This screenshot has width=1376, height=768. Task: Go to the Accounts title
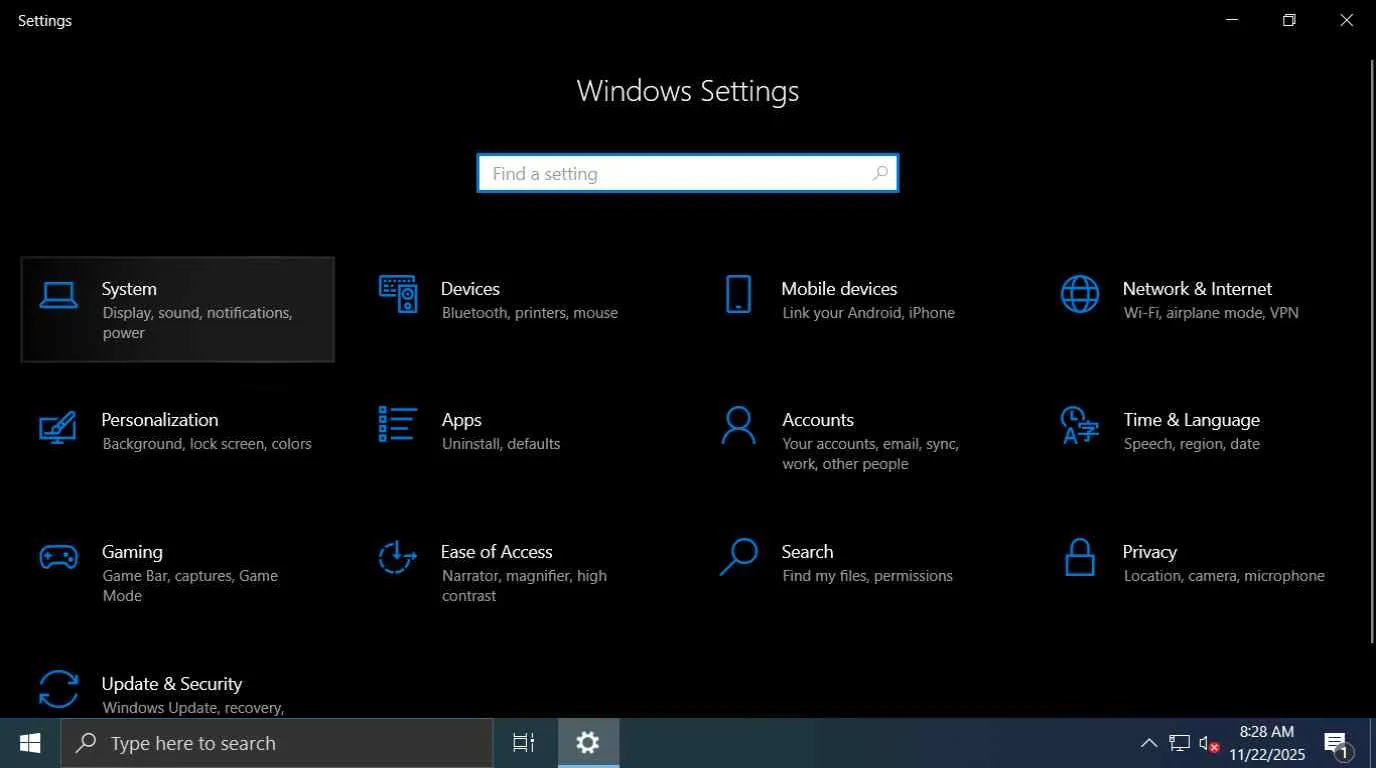818,420
